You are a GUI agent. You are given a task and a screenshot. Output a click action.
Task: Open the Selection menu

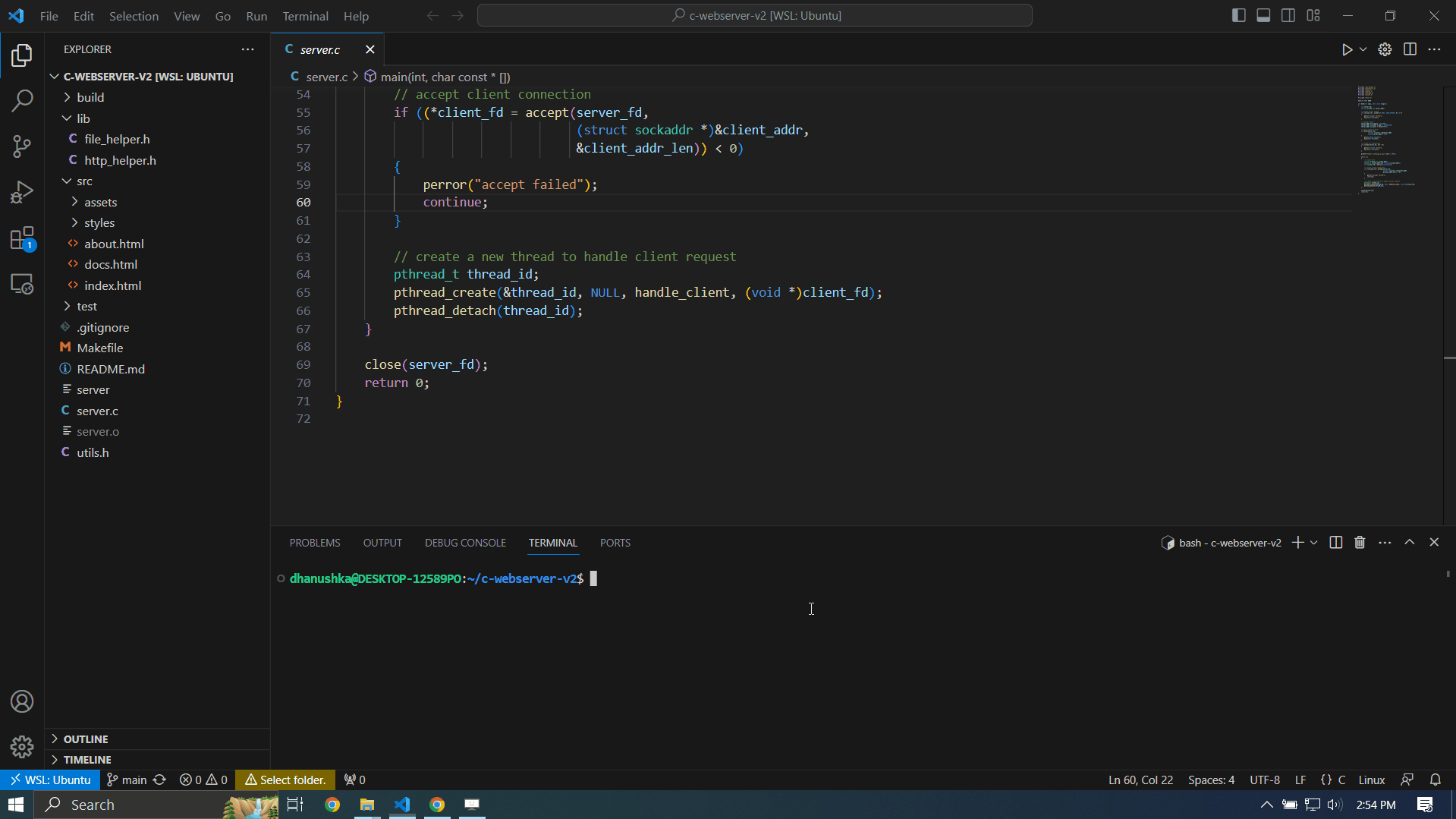point(134,16)
